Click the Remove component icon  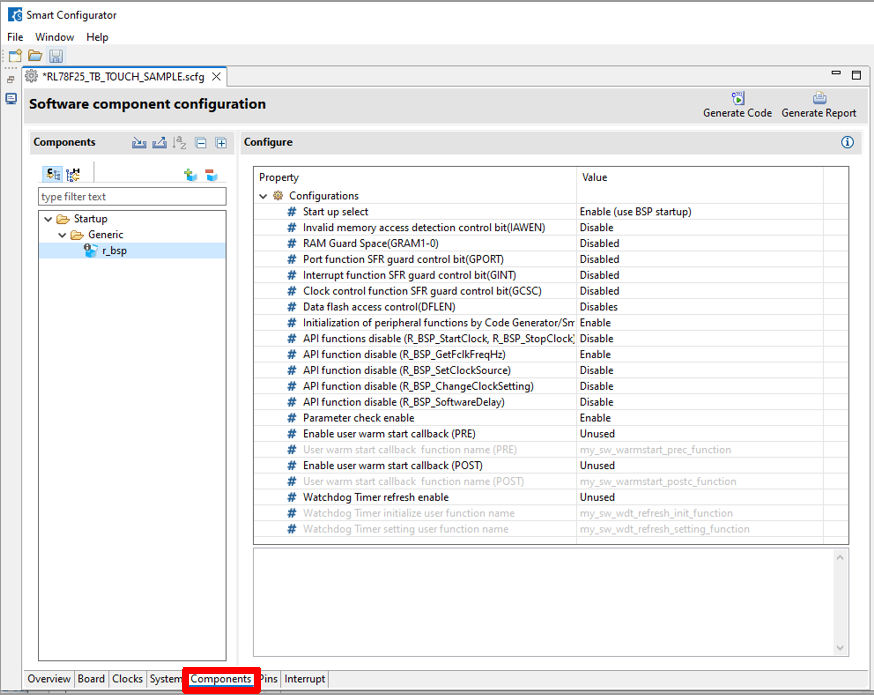(211, 175)
